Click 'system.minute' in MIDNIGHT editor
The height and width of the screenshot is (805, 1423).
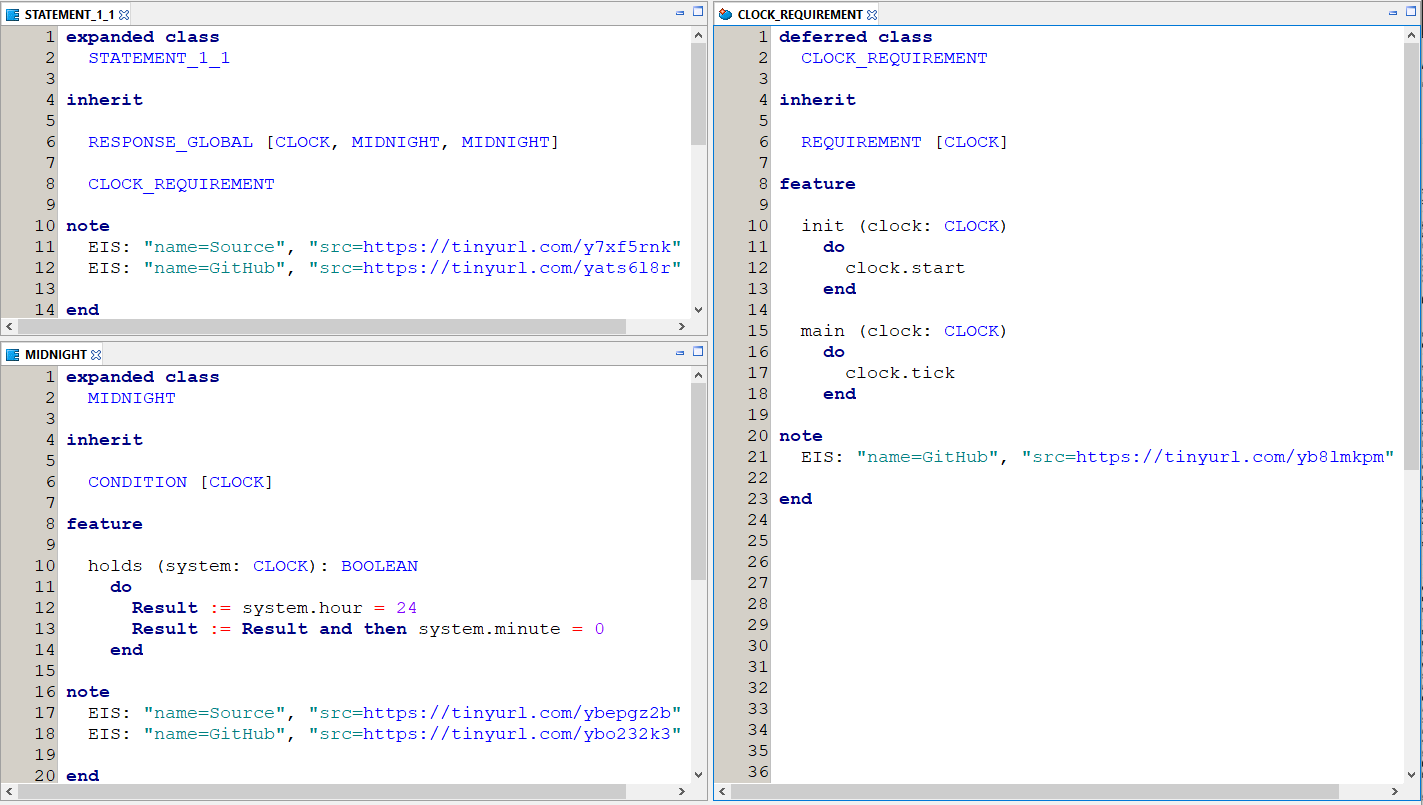[489, 629]
